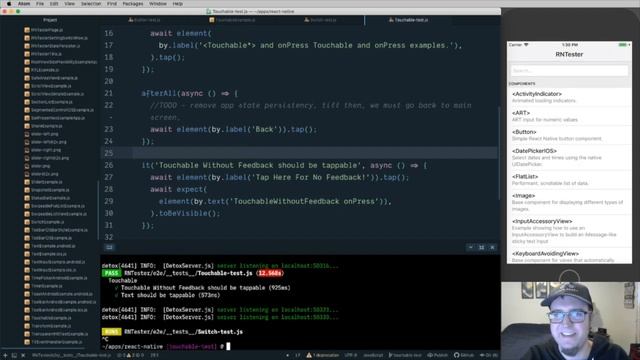Click the close-all X icon in status bar
This screenshot has height=360, width=640.
23,356
